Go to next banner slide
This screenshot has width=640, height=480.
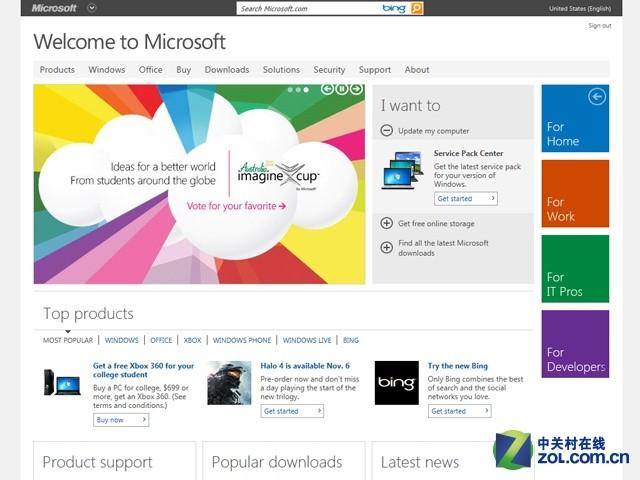tap(356, 89)
